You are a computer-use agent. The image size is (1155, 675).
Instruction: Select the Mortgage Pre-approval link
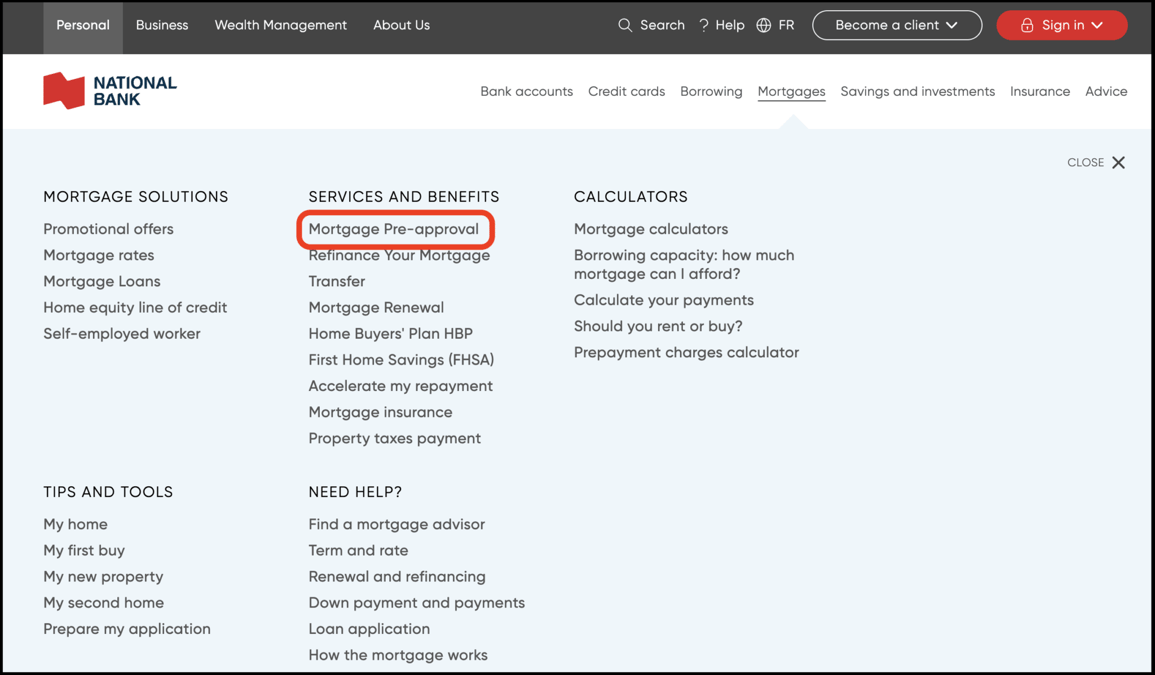tap(393, 229)
